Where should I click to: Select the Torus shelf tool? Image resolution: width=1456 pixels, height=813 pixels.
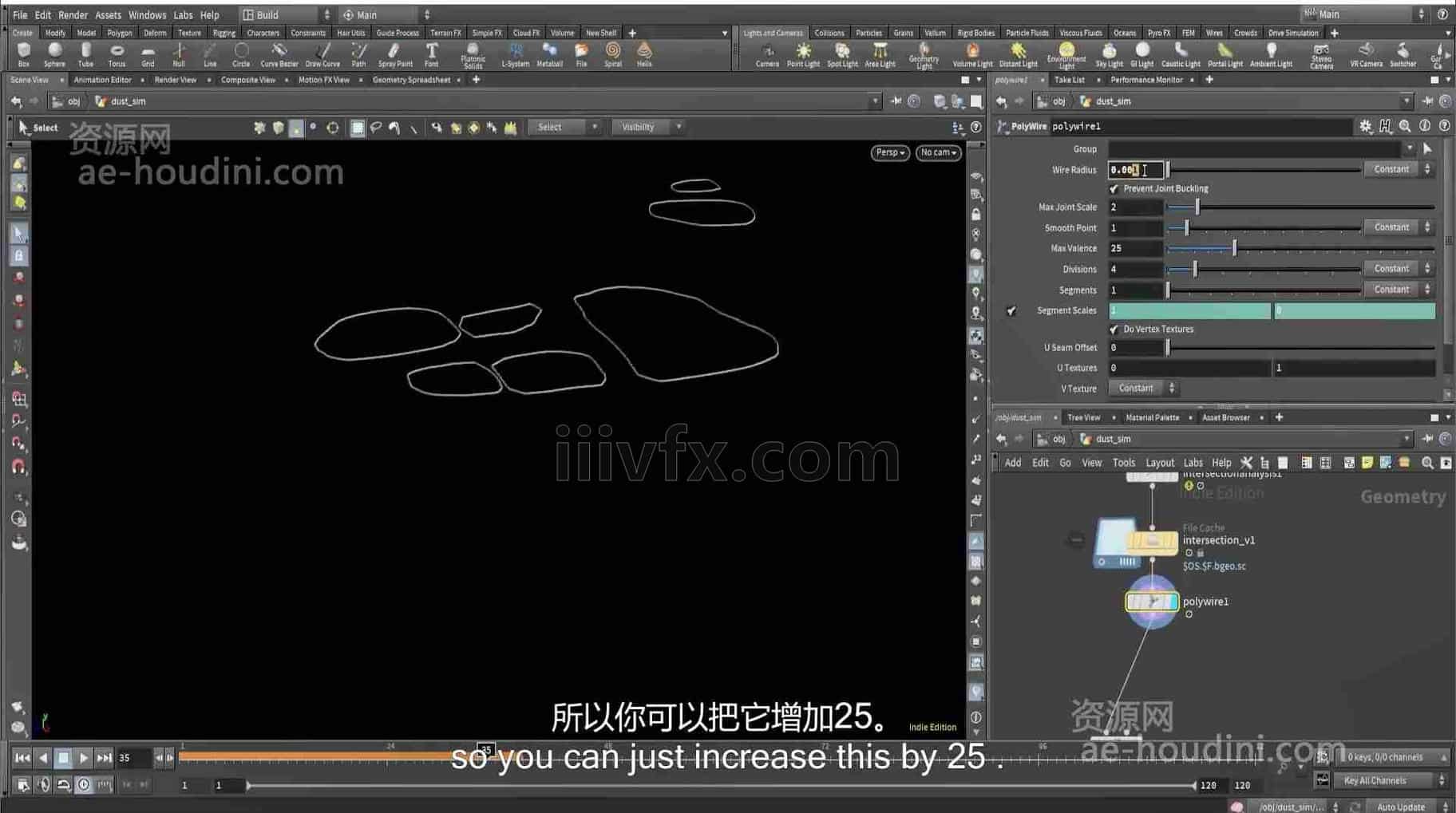117,54
